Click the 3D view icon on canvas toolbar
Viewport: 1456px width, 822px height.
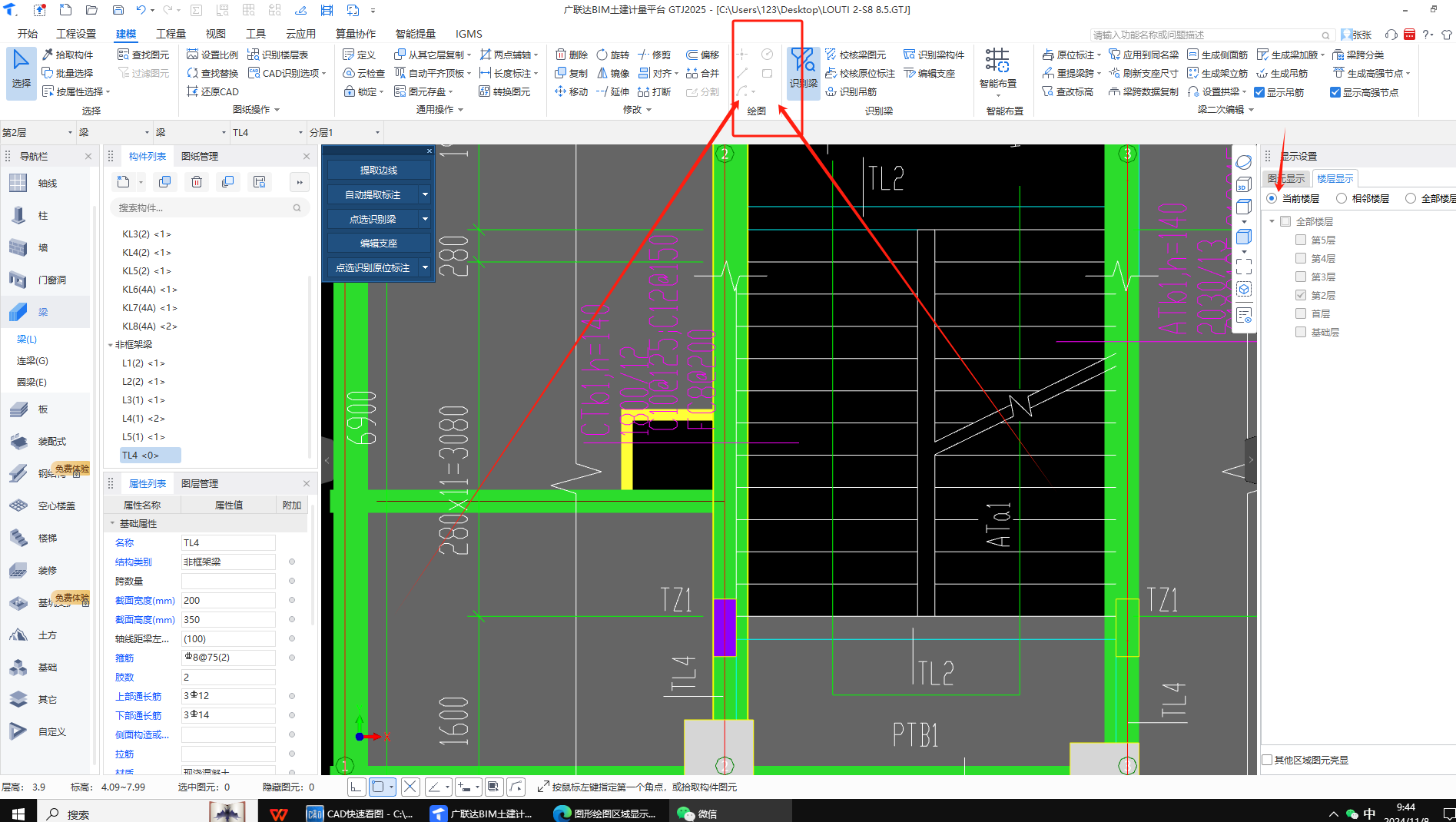(1243, 184)
